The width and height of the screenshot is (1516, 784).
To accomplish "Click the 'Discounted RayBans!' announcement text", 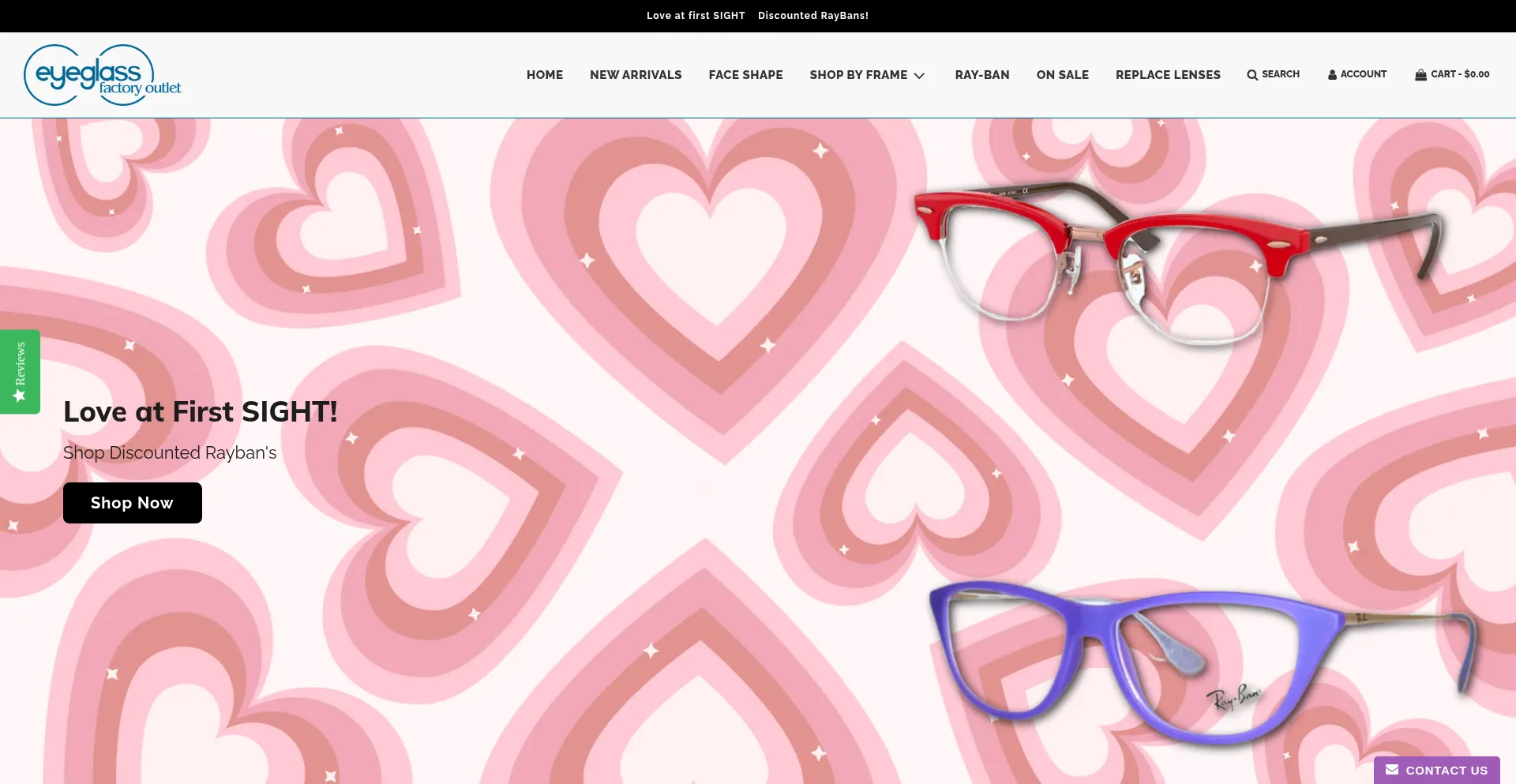I will pos(813,16).
